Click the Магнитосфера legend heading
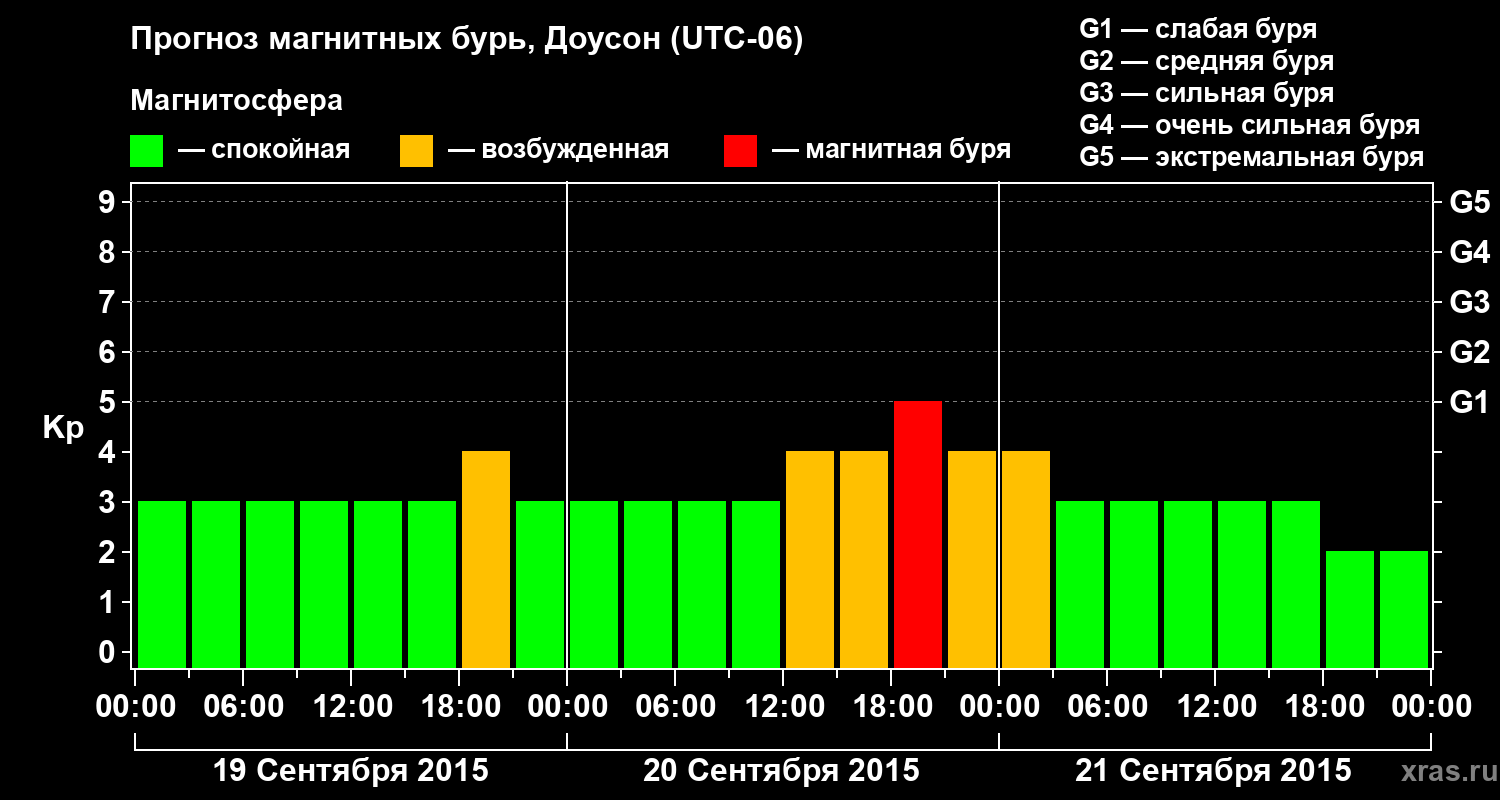 pyautogui.click(x=237, y=101)
